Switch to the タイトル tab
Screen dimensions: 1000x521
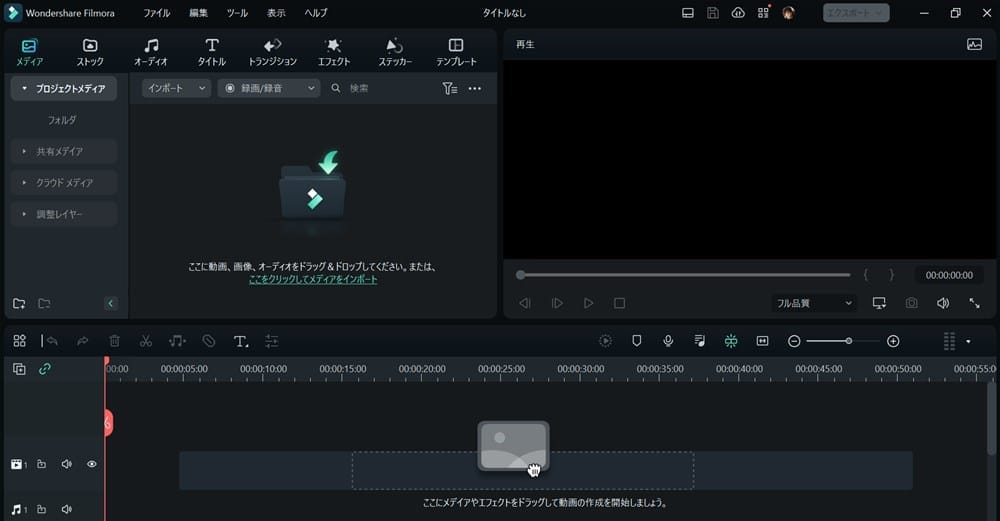[x=212, y=52]
